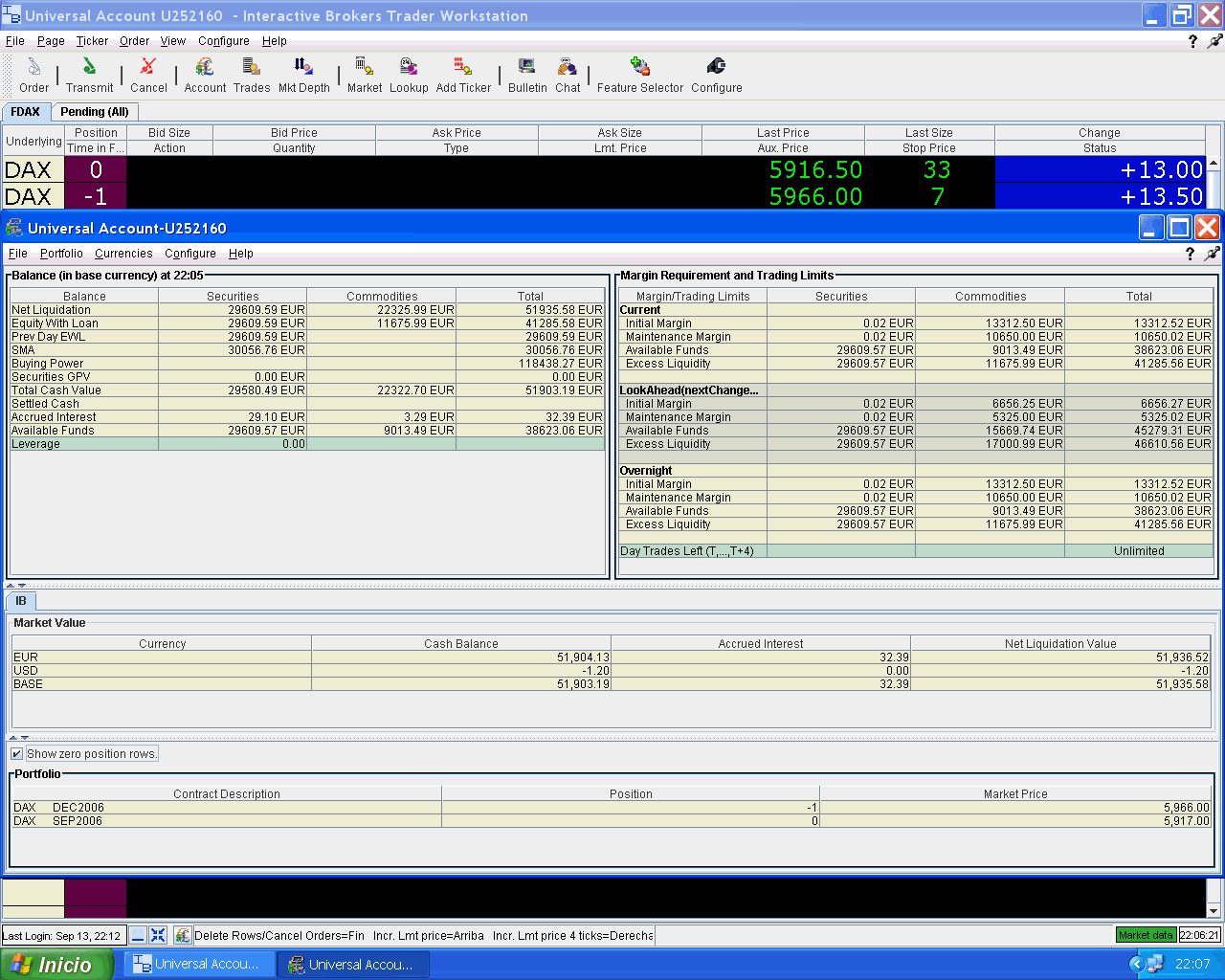Click the network icon in the system tray

1154,964
